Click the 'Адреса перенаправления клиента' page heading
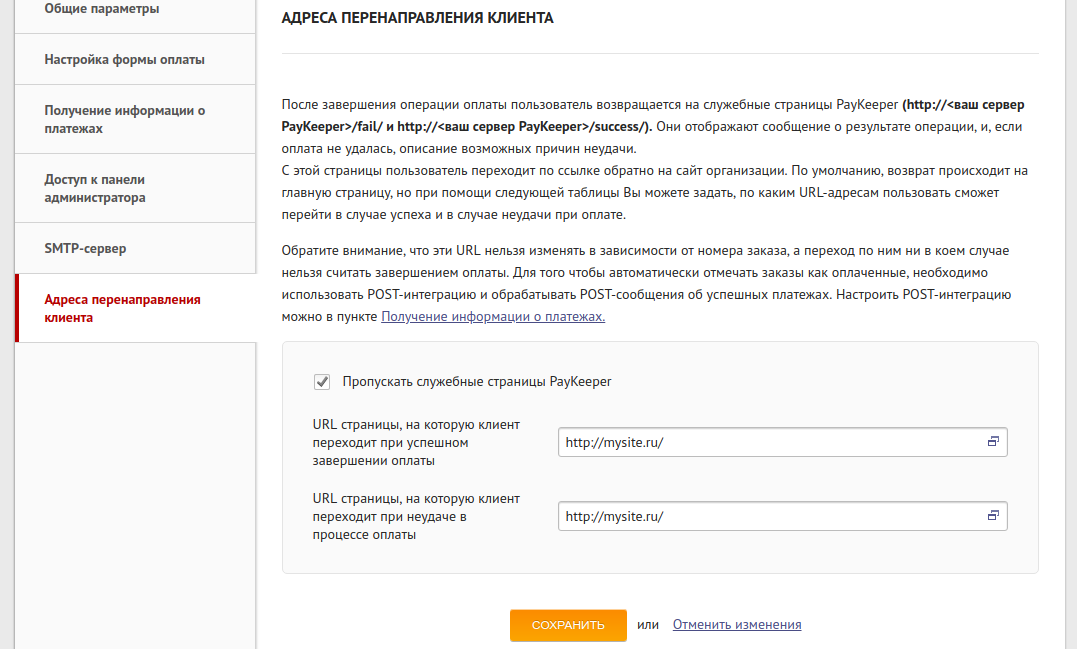The image size is (1077, 649). [x=417, y=19]
